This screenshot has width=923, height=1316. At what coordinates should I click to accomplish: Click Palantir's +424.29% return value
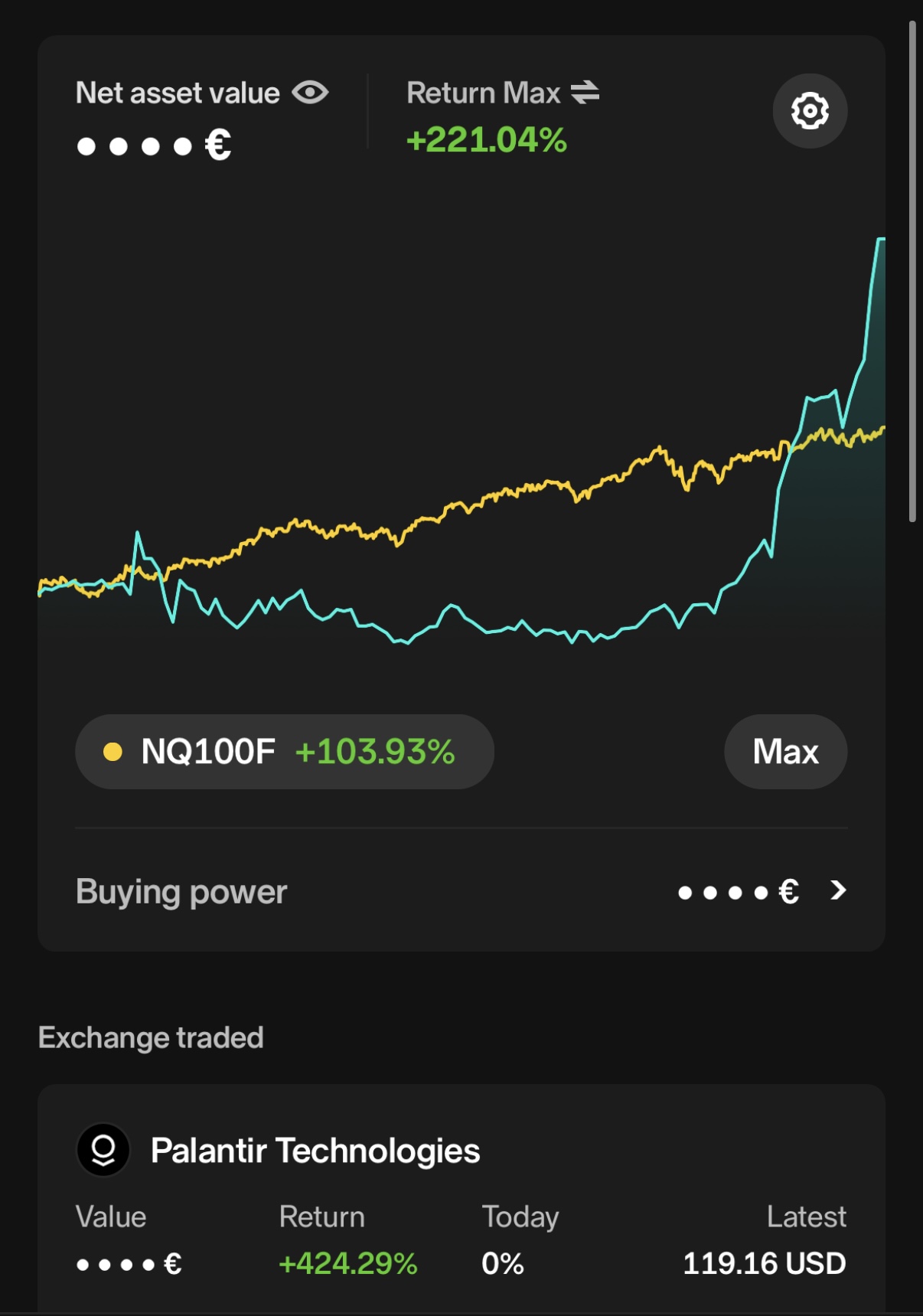click(348, 1263)
